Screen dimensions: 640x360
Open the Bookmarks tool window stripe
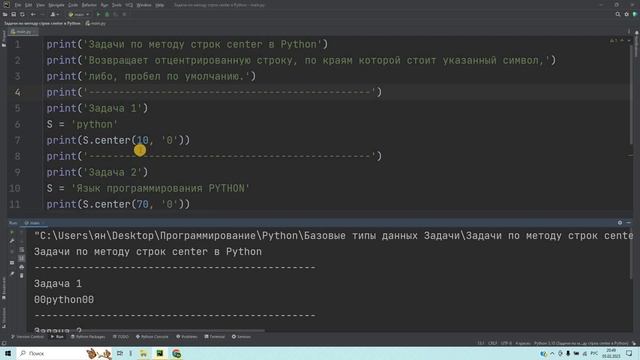(4, 288)
